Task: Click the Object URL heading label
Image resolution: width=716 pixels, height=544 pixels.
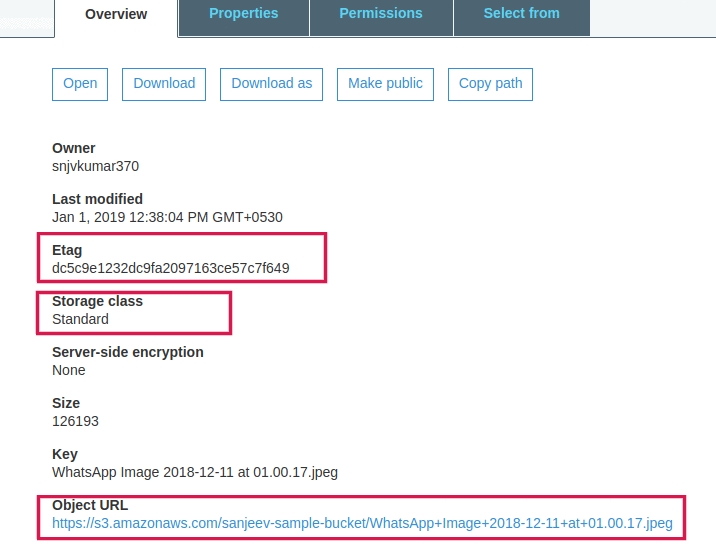Action: coord(90,505)
